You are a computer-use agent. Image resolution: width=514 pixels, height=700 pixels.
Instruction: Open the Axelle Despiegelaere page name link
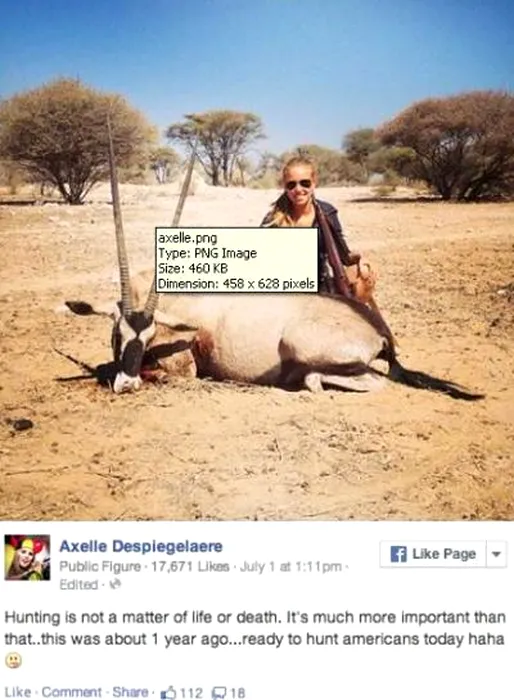[x=141, y=546]
